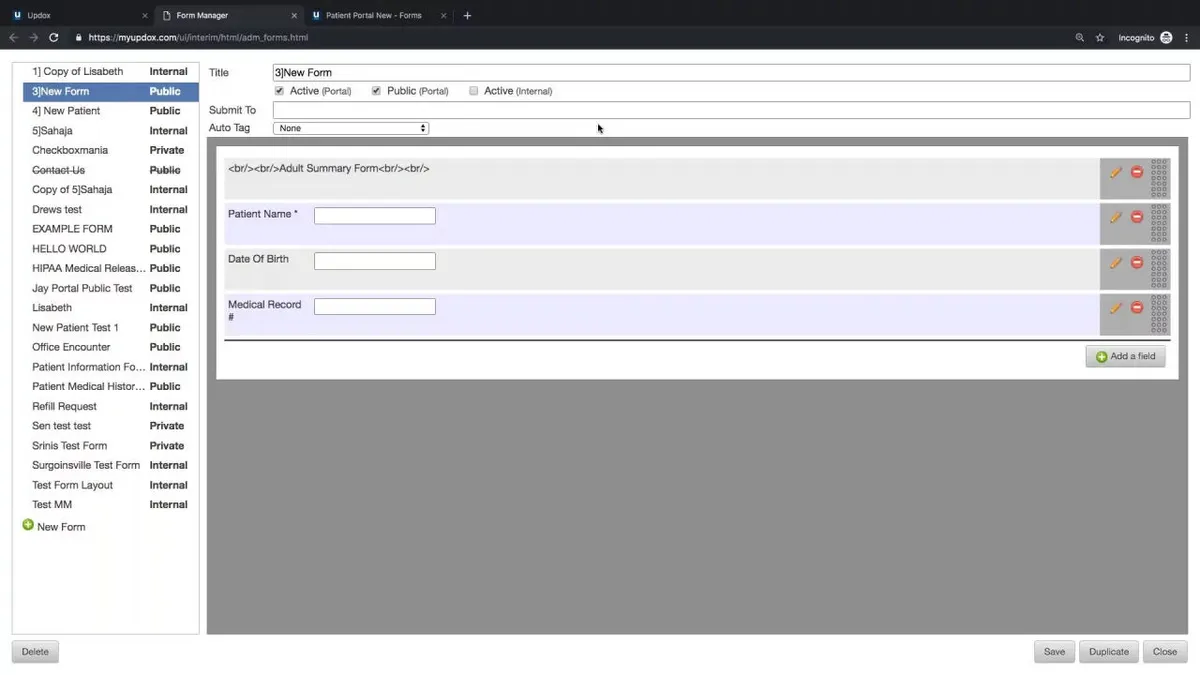Screen dimensions: 1200x675
Task: Close the form manager
Action: [x=1165, y=651]
